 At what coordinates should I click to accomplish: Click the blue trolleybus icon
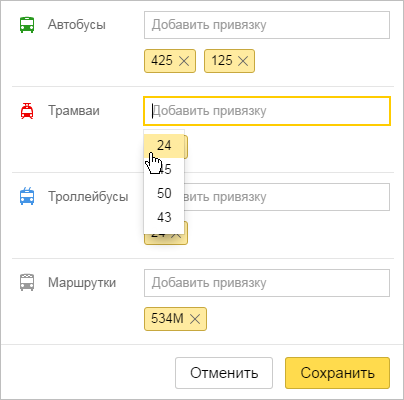[27, 196]
